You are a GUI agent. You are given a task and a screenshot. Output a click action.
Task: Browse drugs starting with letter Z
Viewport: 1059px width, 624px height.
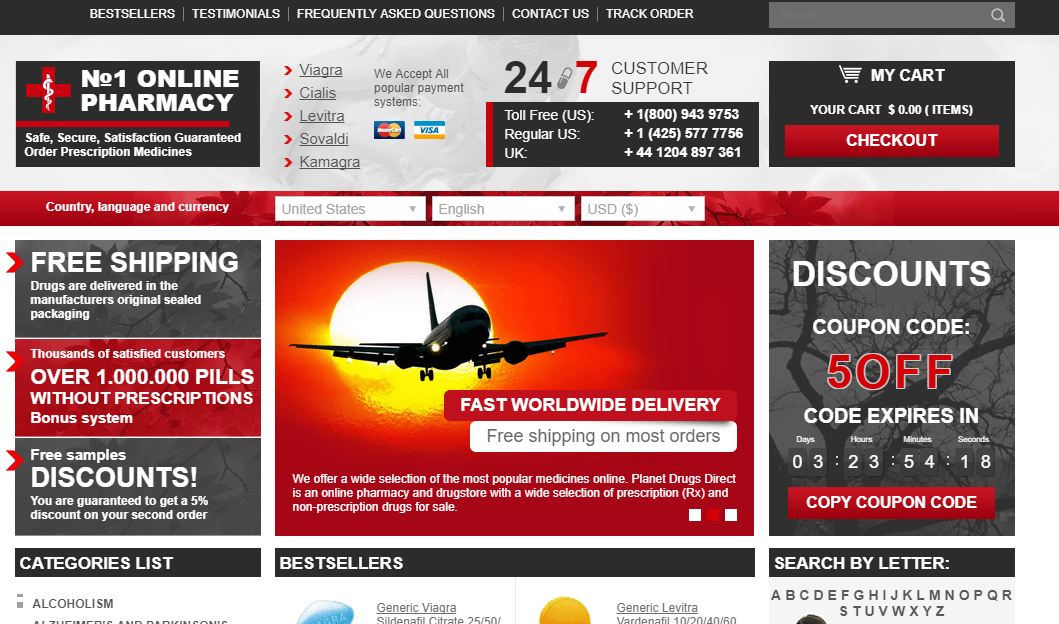point(939,611)
